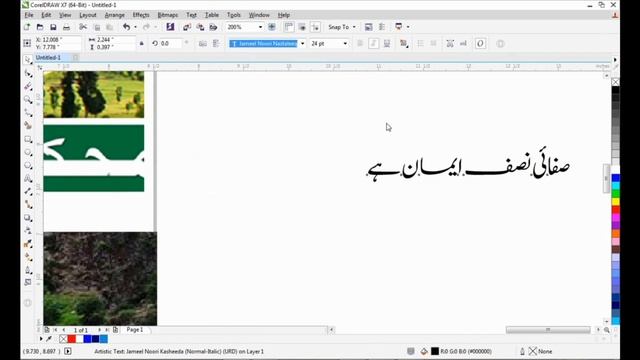The height and width of the screenshot is (360, 640).
Task: Click the horizontal scrollbar thumb
Action: tap(548, 329)
